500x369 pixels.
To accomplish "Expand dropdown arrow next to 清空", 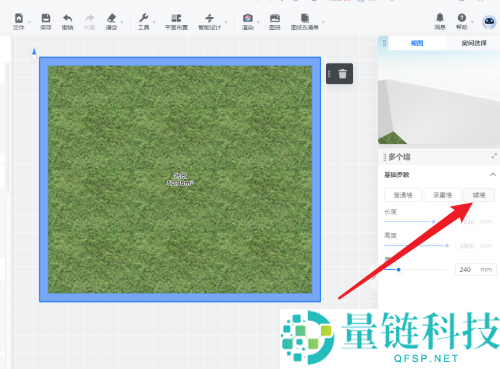I will click(122, 23).
